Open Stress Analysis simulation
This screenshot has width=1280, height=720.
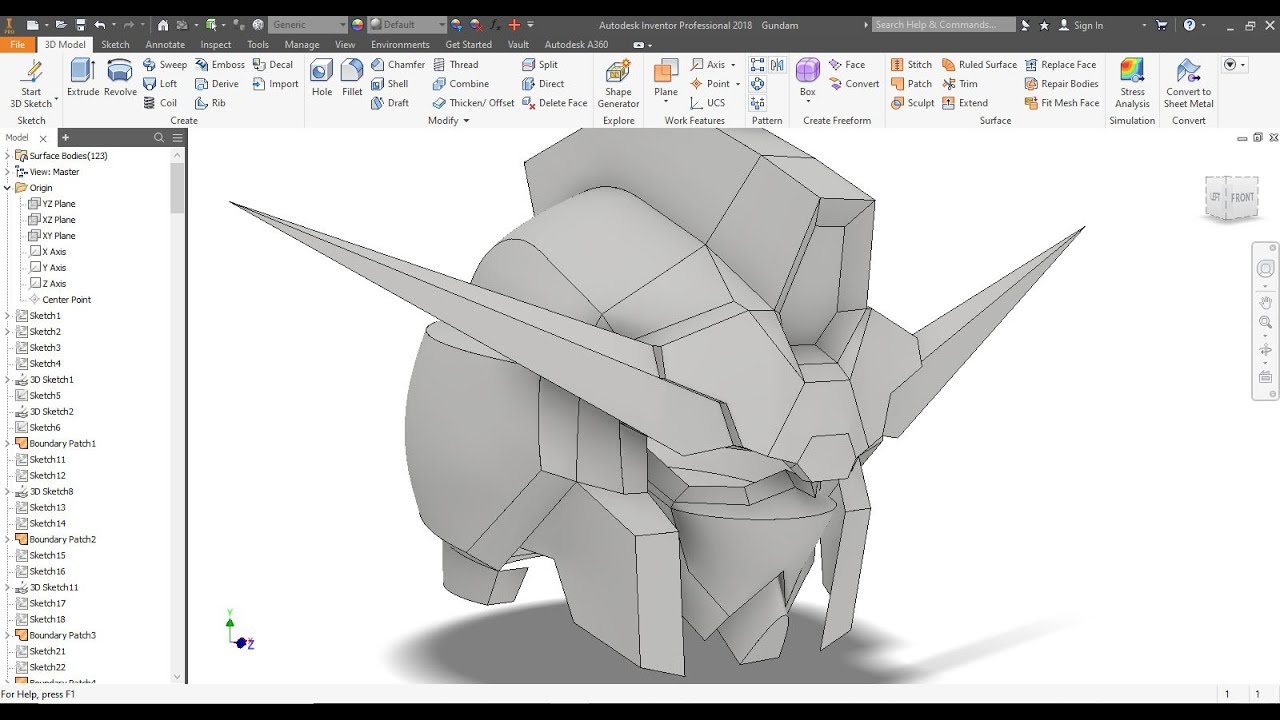click(x=1132, y=84)
